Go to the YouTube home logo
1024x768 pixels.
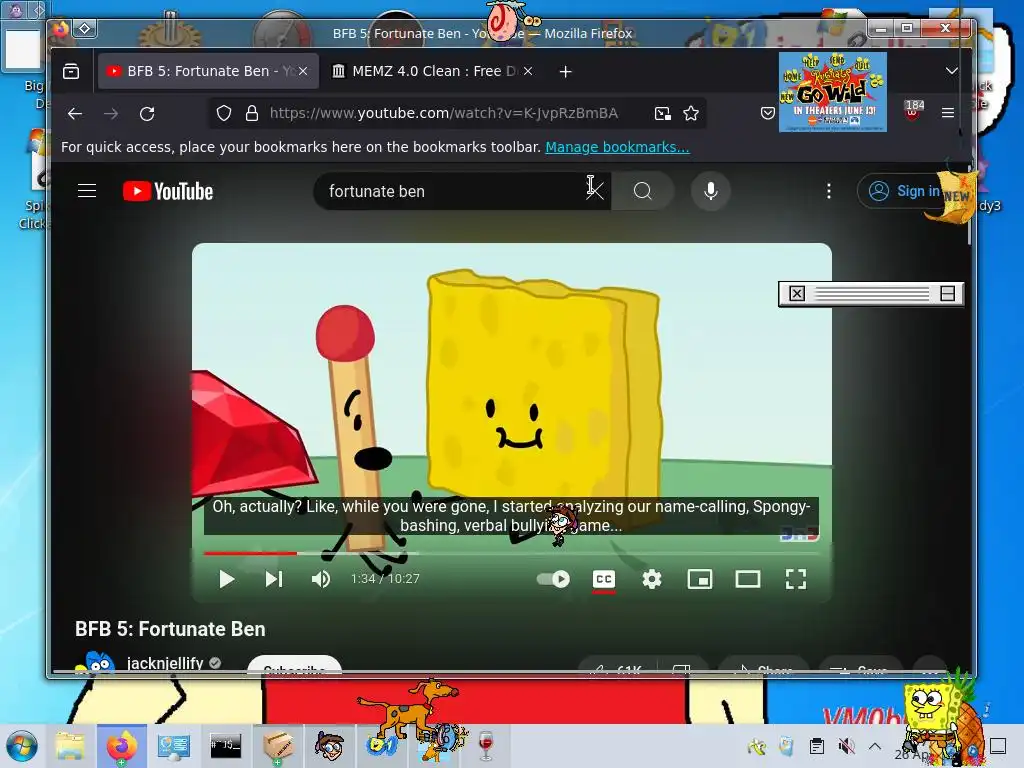168,191
